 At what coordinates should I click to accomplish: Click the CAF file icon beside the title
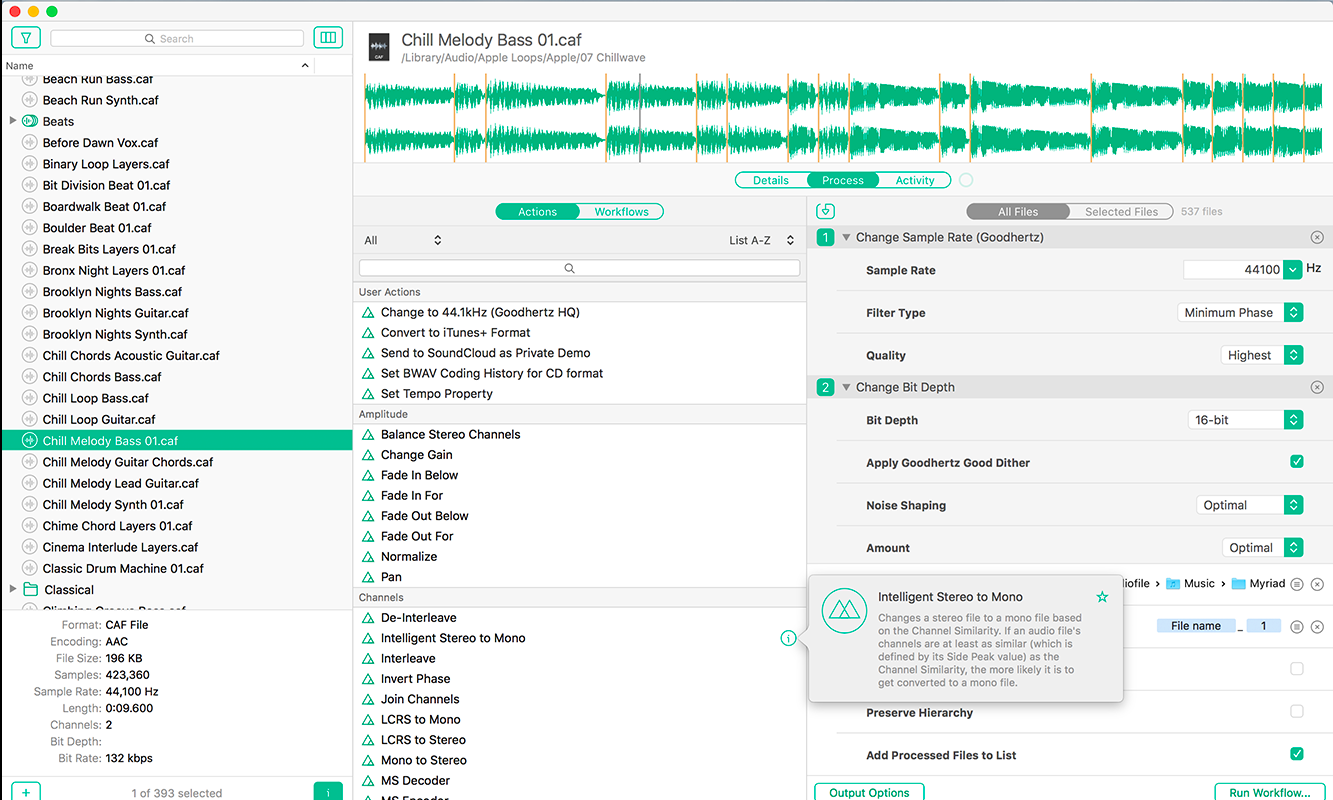click(x=379, y=48)
